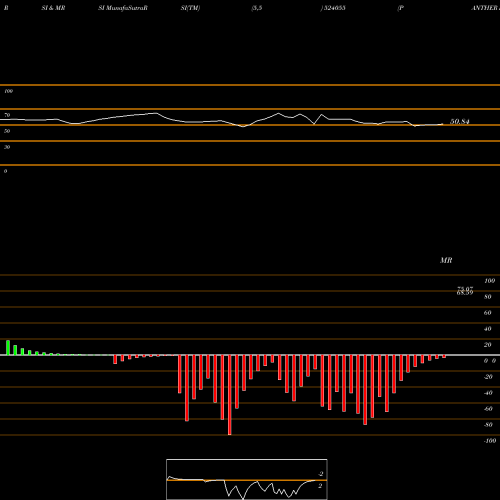Viewport: 500px width, 500px height.
Task: Click the -20 label on MR axis
Action: [x=488, y=377]
